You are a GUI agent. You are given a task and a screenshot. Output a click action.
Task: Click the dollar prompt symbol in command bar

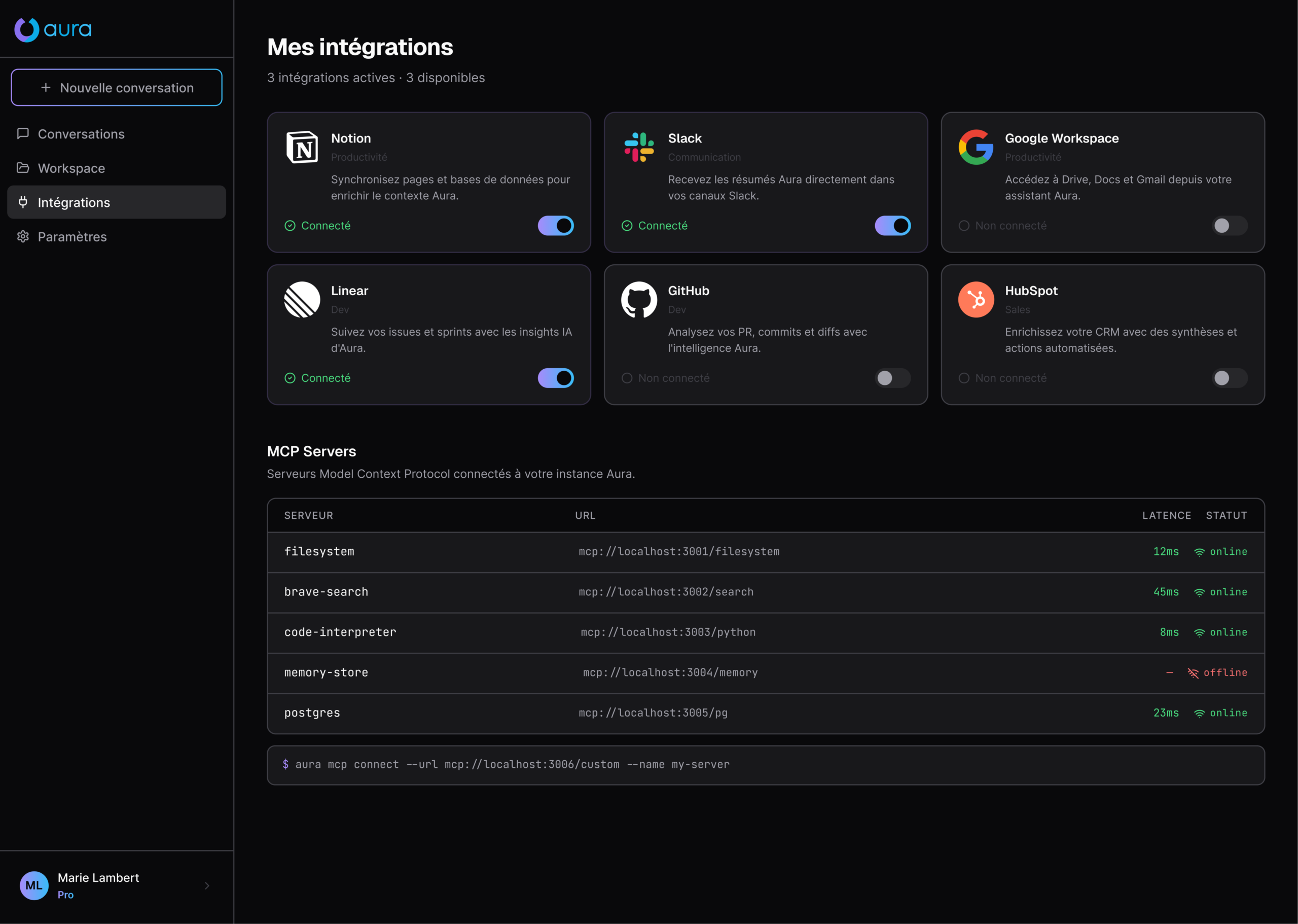[x=285, y=764]
